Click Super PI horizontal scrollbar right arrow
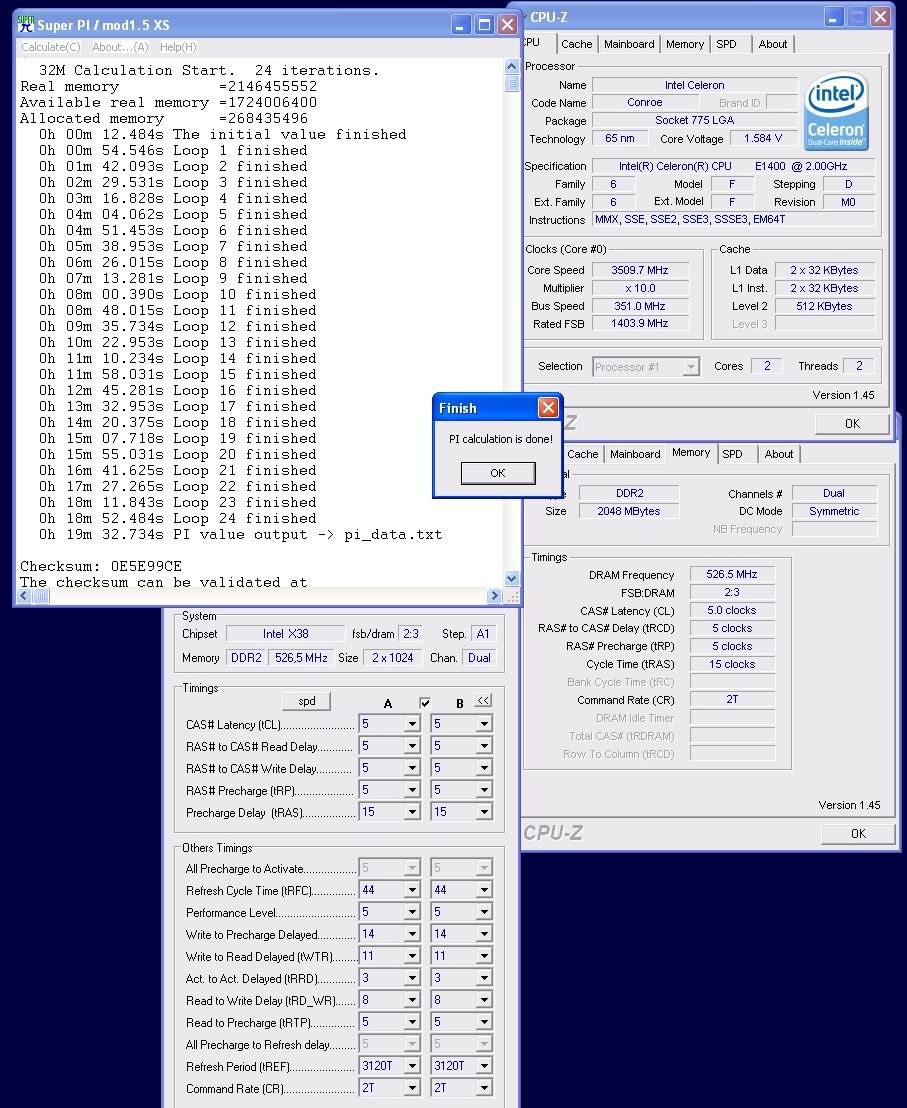 tap(494, 596)
